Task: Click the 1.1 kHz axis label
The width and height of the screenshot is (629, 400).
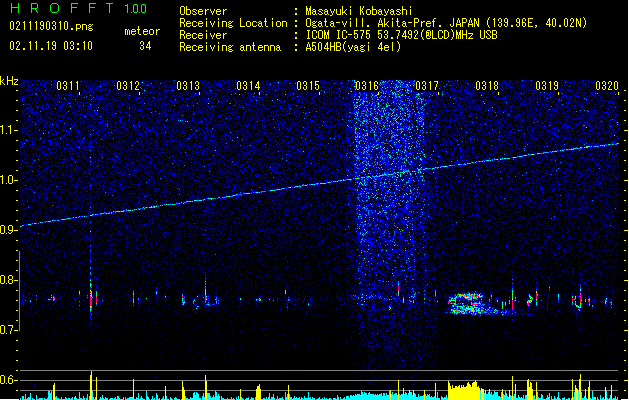Action: 9,130
